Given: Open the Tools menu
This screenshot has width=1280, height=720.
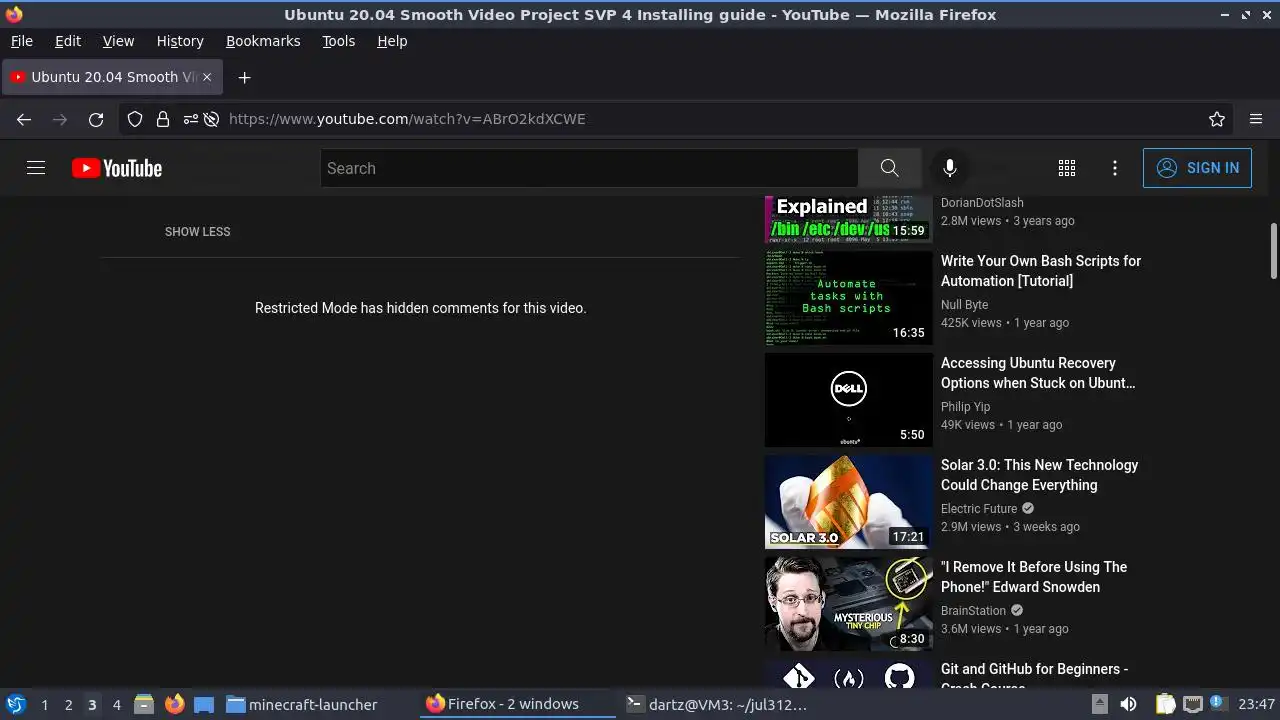Looking at the screenshot, I should [338, 41].
